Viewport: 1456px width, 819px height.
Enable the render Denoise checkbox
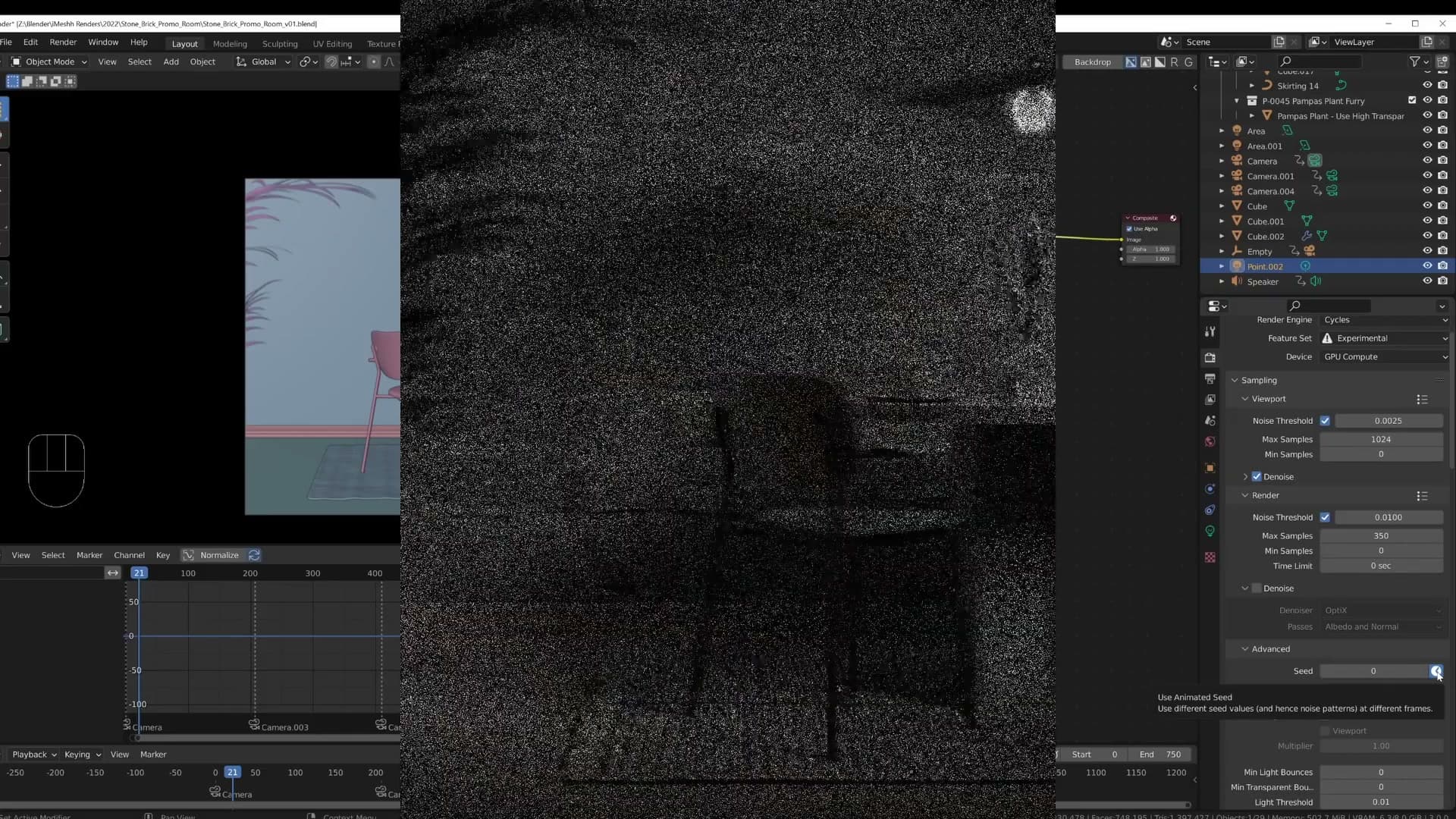pyautogui.click(x=1257, y=588)
